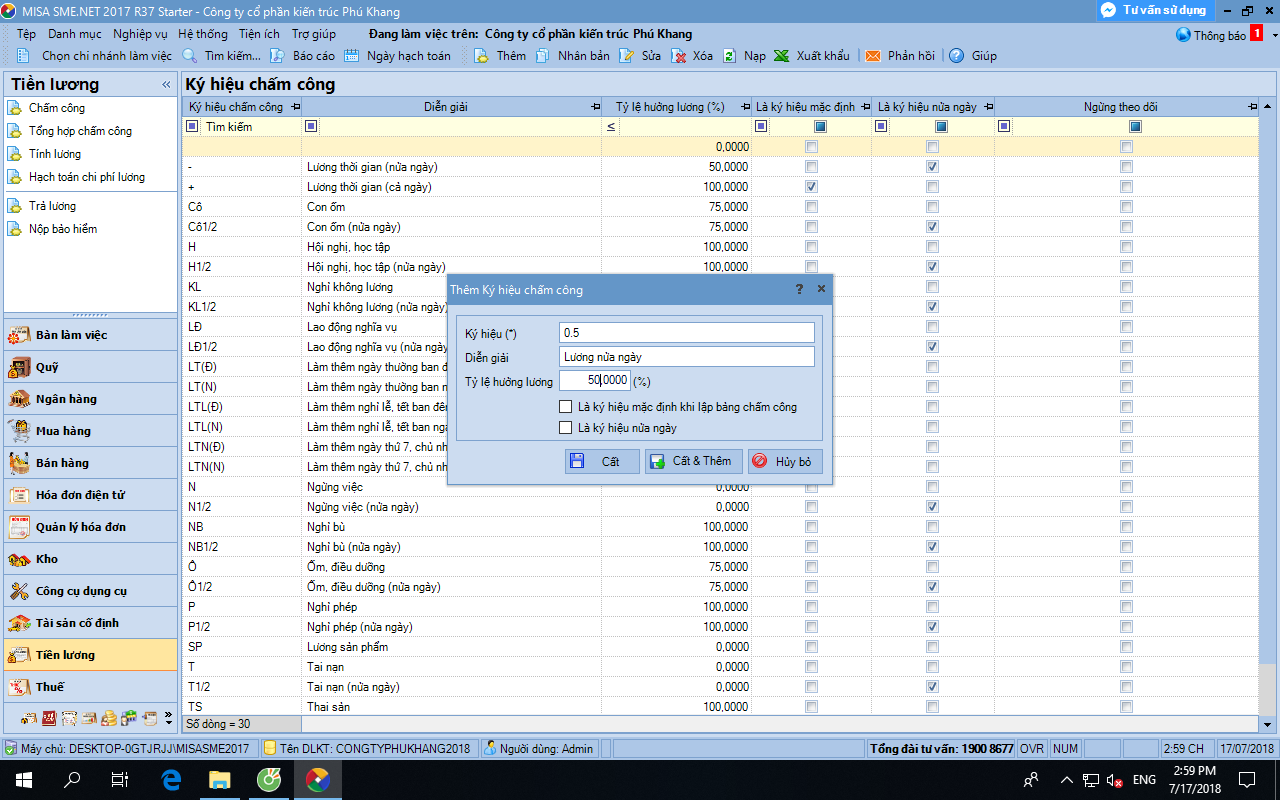1280x800 pixels.
Task: Open Tính lương in side panel
Action: click(x=55, y=154)
